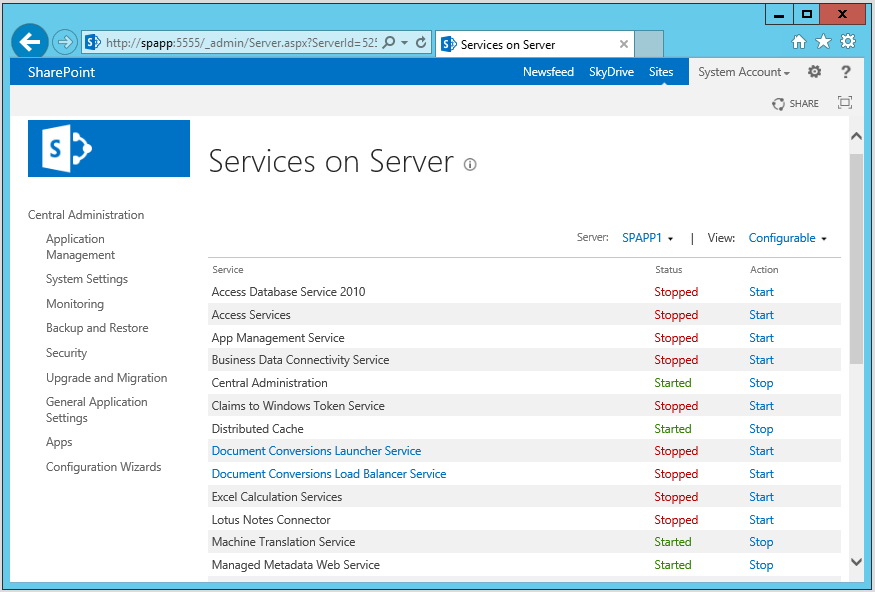Open Newsfeed in the top bar
The height and width of the screenshot is (592, 875).
[548, 72]
